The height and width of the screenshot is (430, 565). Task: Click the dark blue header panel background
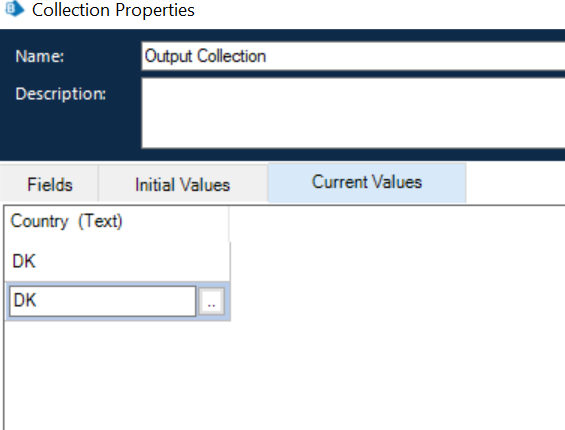pos(68,126)
